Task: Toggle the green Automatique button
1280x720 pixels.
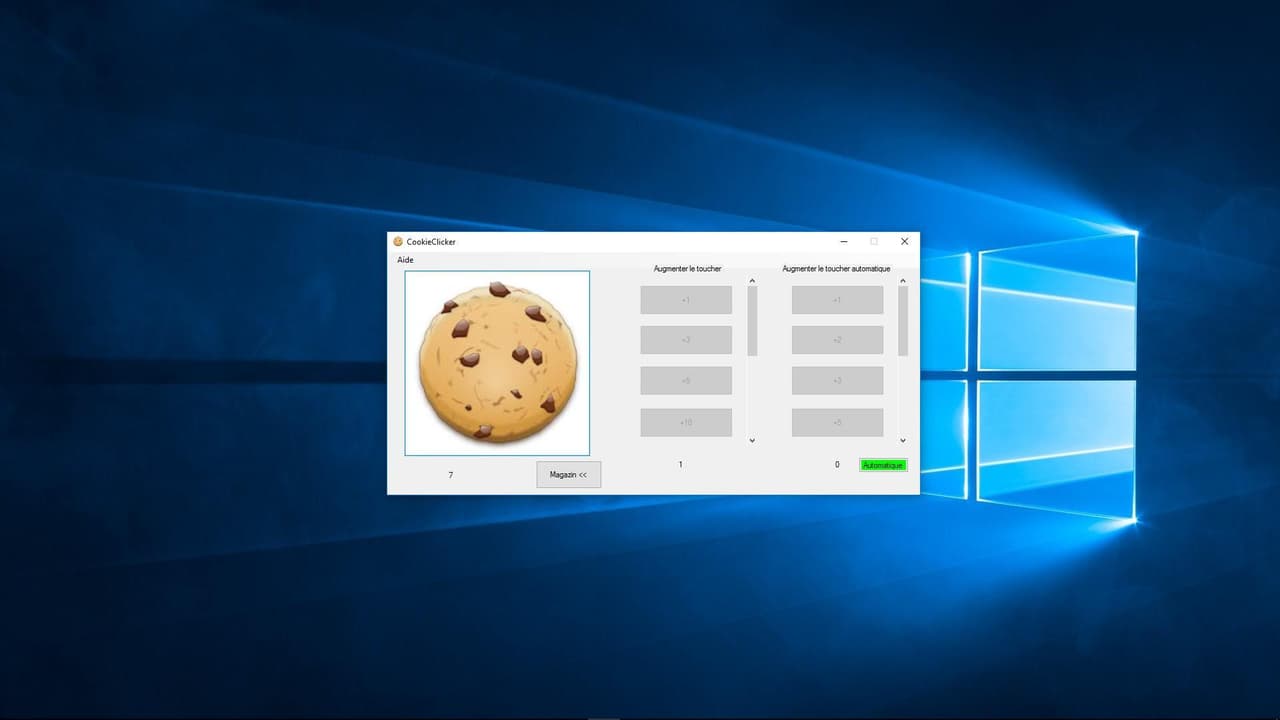Action: point(883,465)
